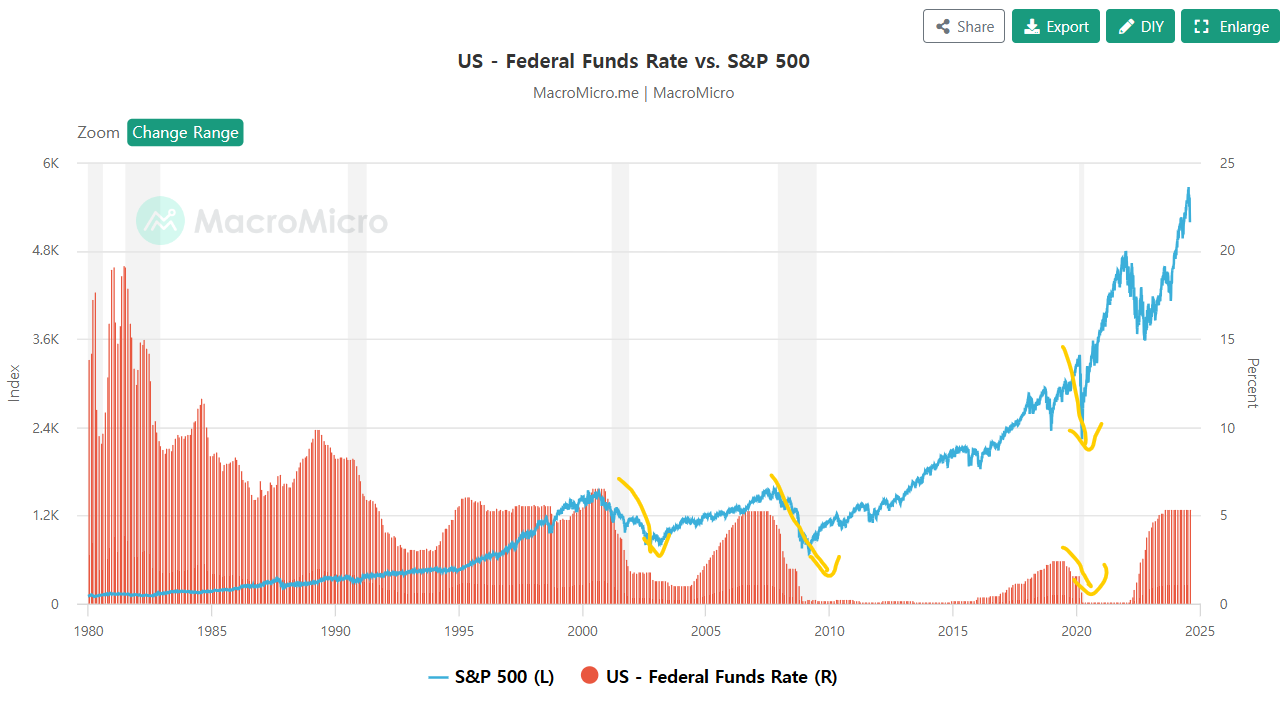Click the Export download button
This screenshot has width=1287, height=707.
(1056, 27)
